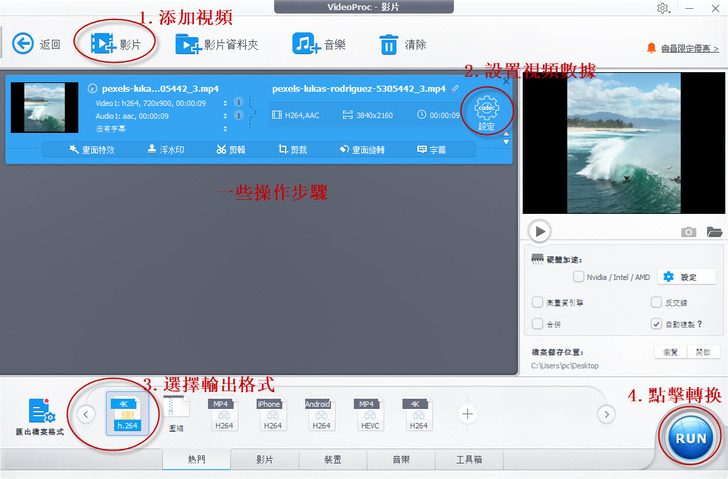The width and height of the screenshot is (728, 479).
Task: Click the 清除 trash can icon
Action: [x=389, y=44]
